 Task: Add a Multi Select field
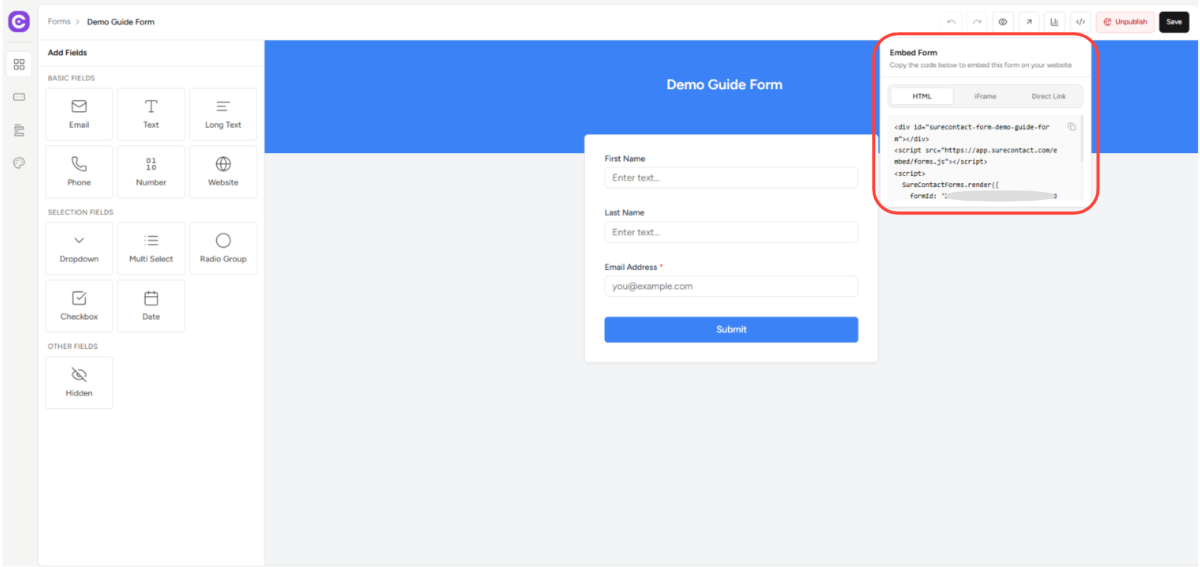pyautogui.click(x=151, y=248)
